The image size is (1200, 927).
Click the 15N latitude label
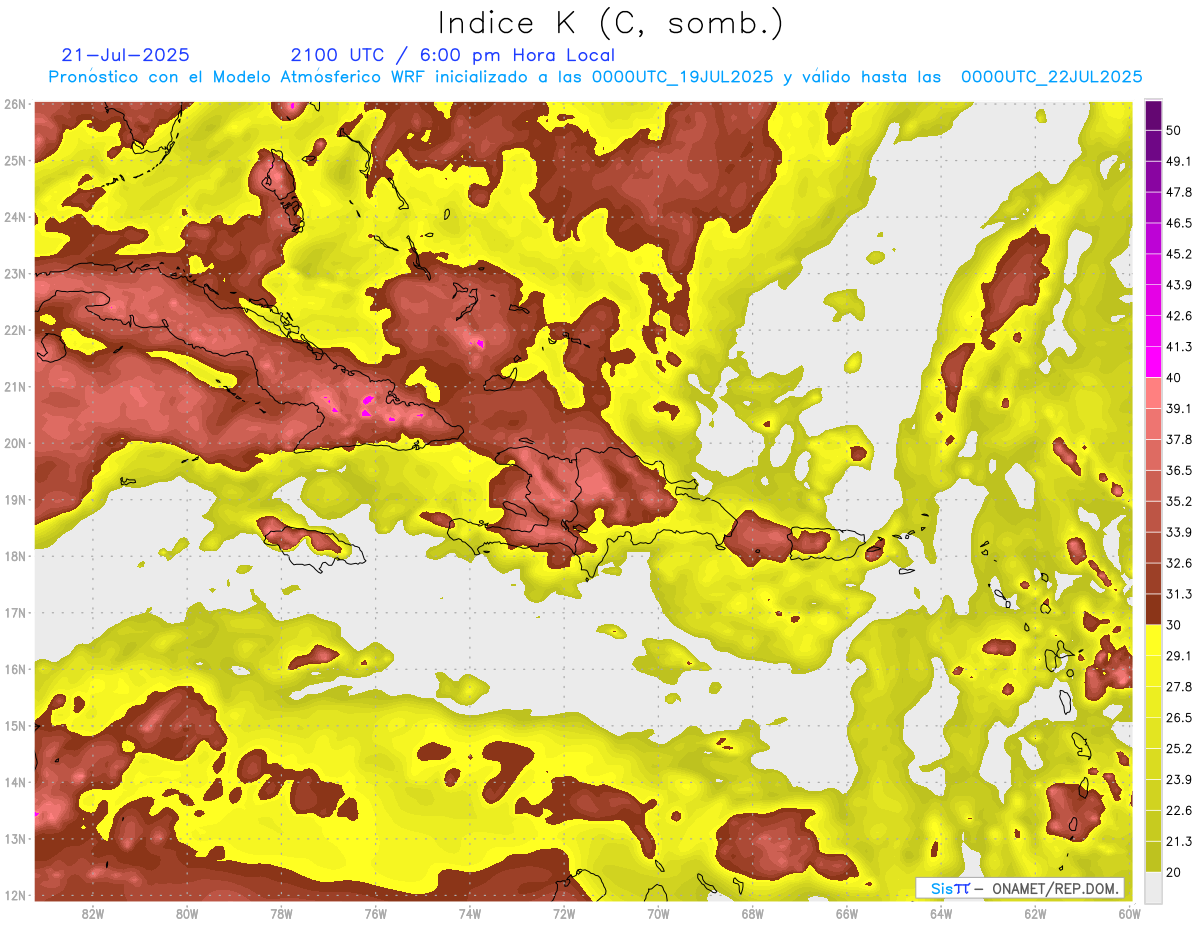tap(15, 726)
